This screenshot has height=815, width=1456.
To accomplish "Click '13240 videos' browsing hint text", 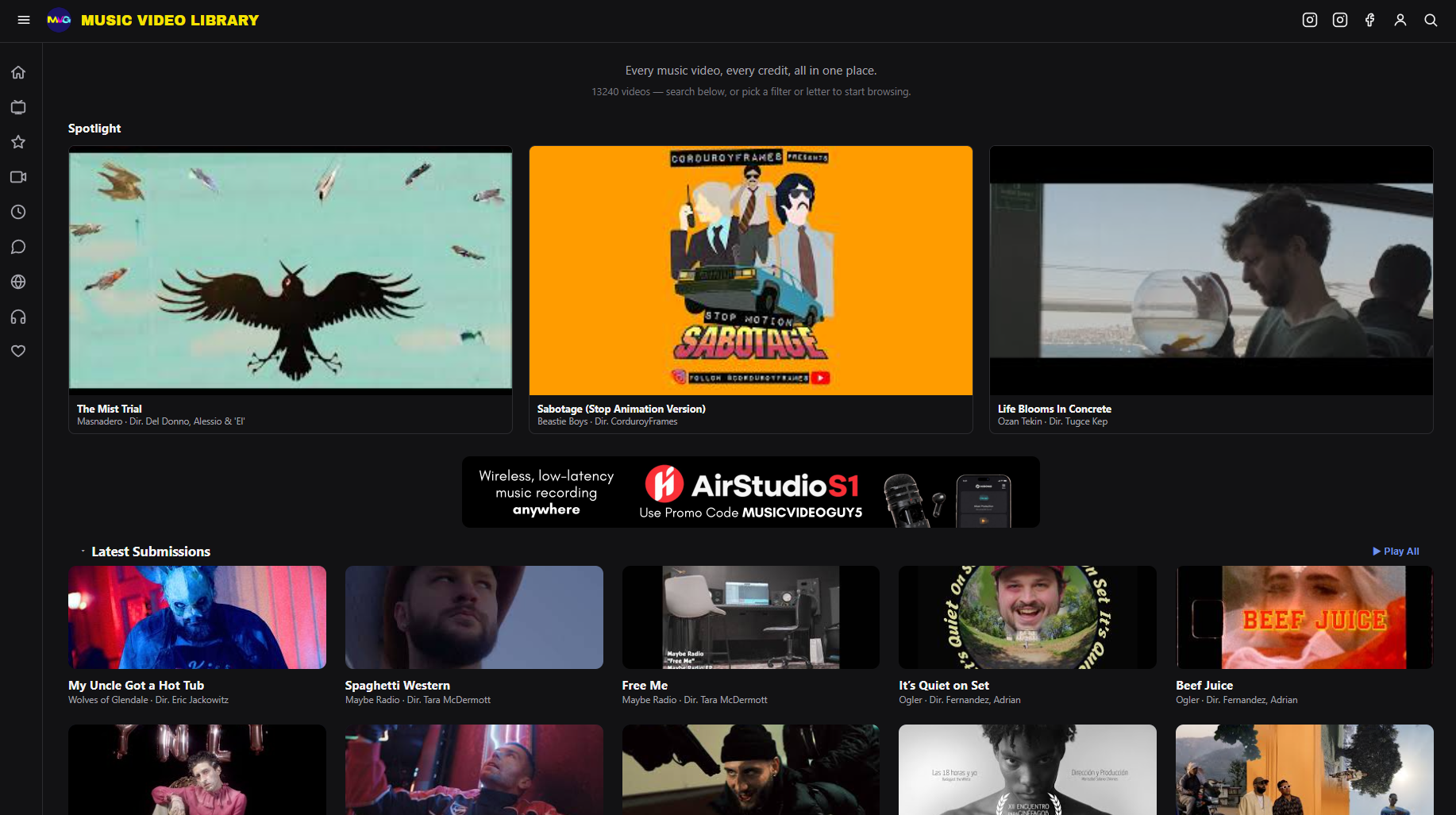I will [751, 92].
